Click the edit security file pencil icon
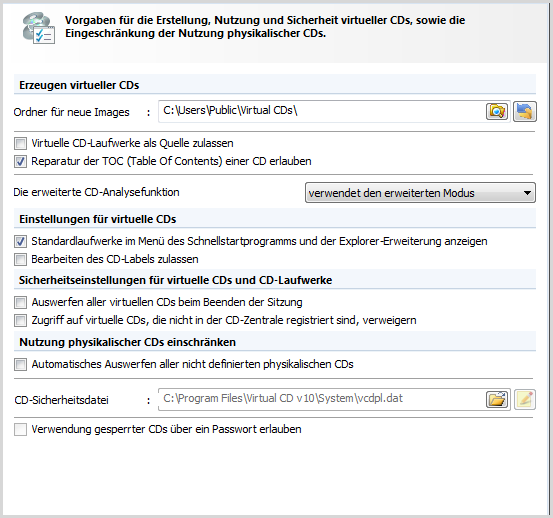 525,400
